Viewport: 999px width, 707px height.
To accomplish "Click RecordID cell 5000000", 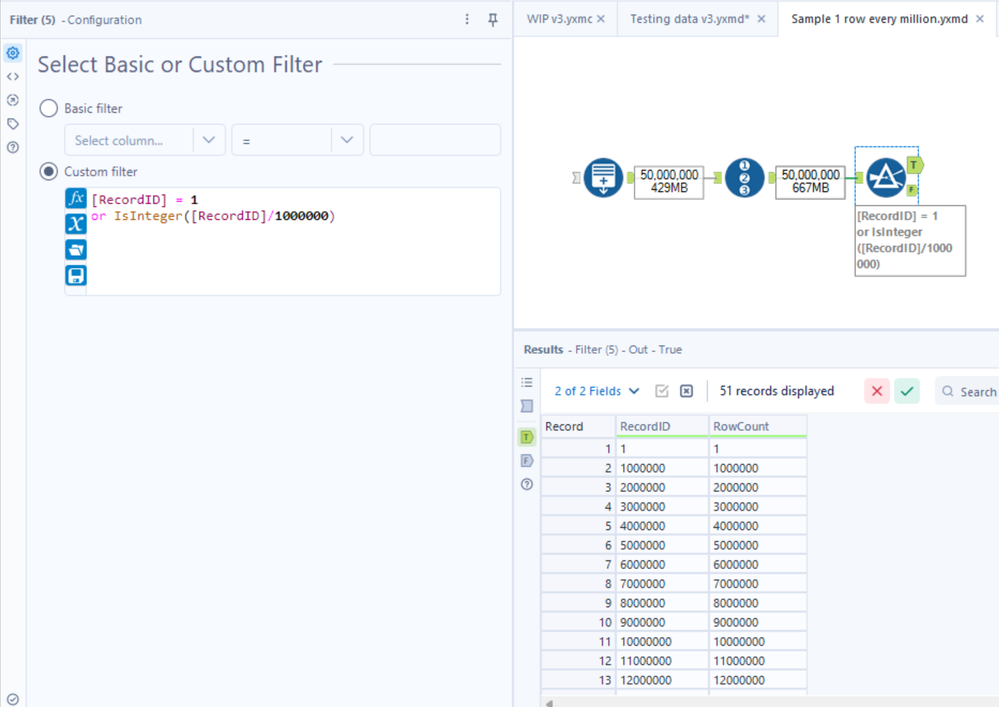I will (662, 545).
